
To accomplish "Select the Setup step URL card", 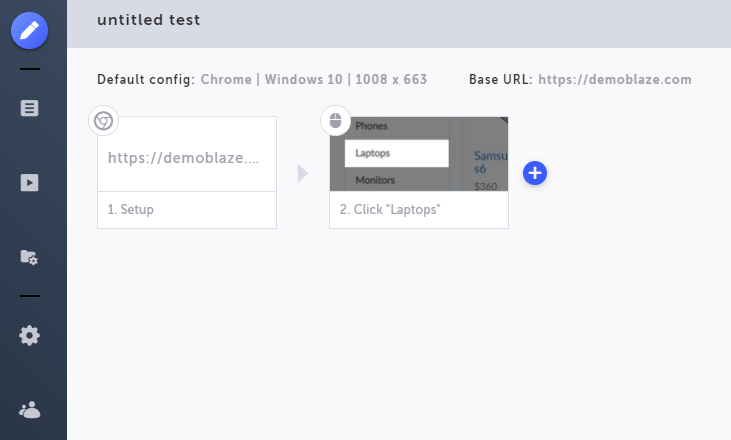I will pos(187,154).
